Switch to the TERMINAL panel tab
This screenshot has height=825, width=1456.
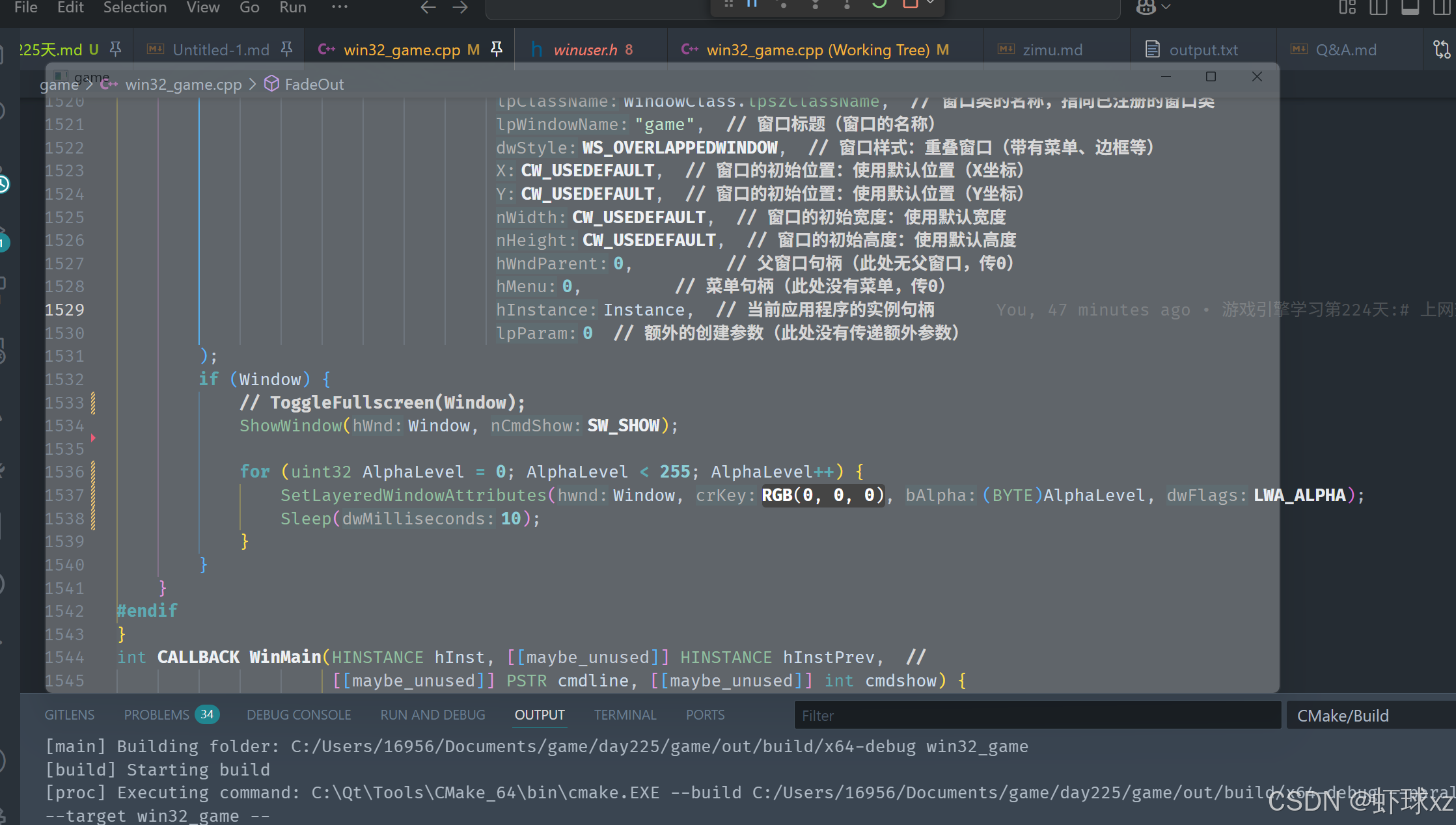pyautogui.click(x=625, y=715)
